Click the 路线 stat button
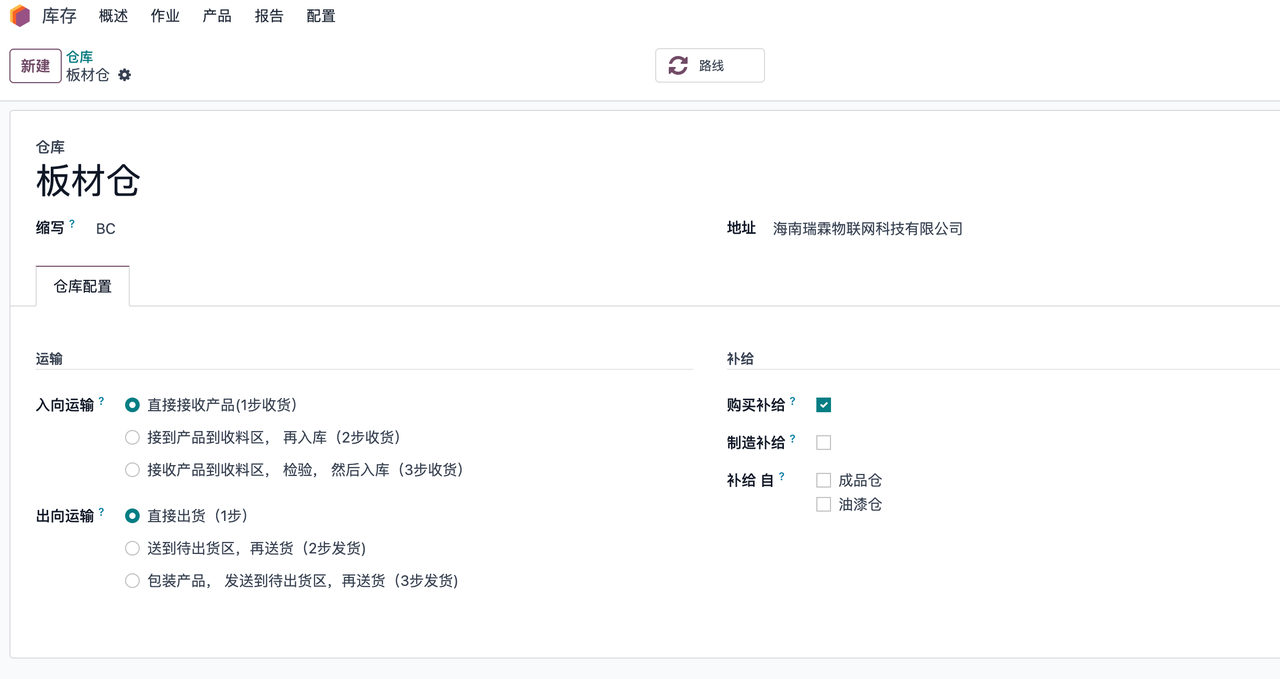The height and width of the screenshot is (679, 1280). click(710, 66)
